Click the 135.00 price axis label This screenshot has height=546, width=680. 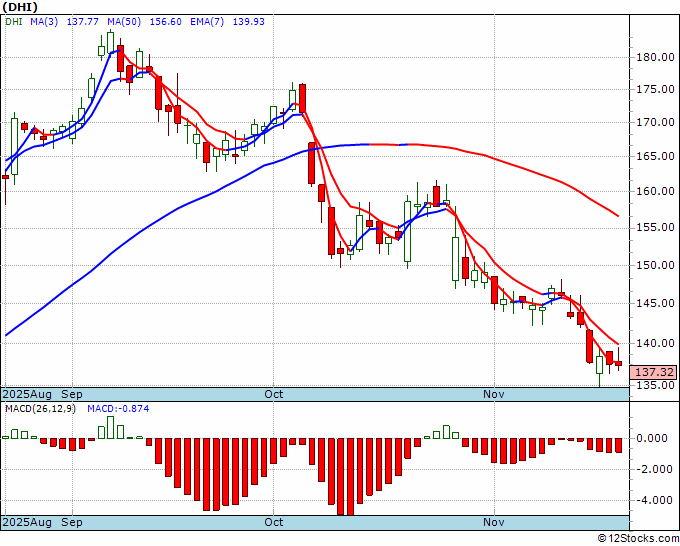click(x=655, y=385)
